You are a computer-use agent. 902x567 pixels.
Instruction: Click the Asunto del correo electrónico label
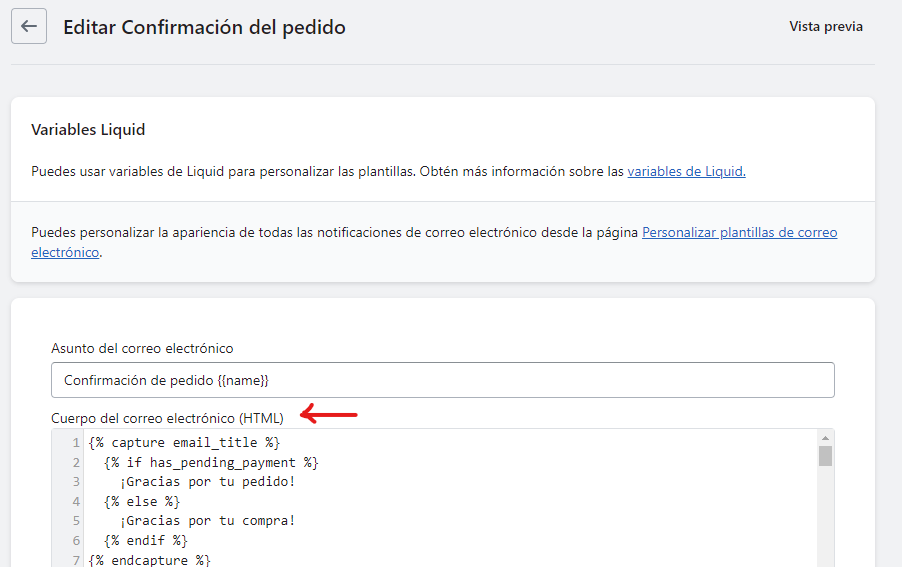coord(142,348)
